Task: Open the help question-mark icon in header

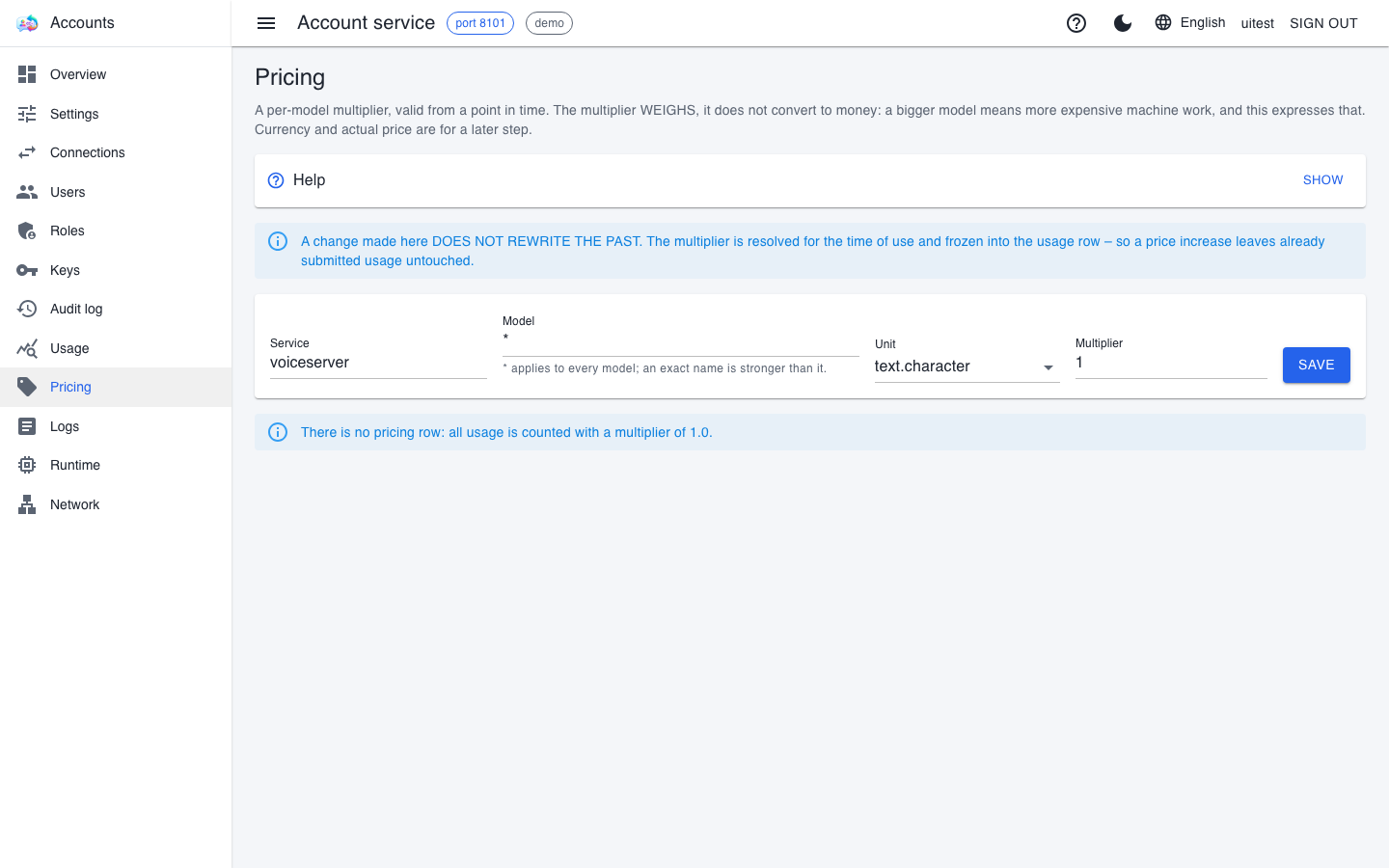Action: (x=1076, y=23)
